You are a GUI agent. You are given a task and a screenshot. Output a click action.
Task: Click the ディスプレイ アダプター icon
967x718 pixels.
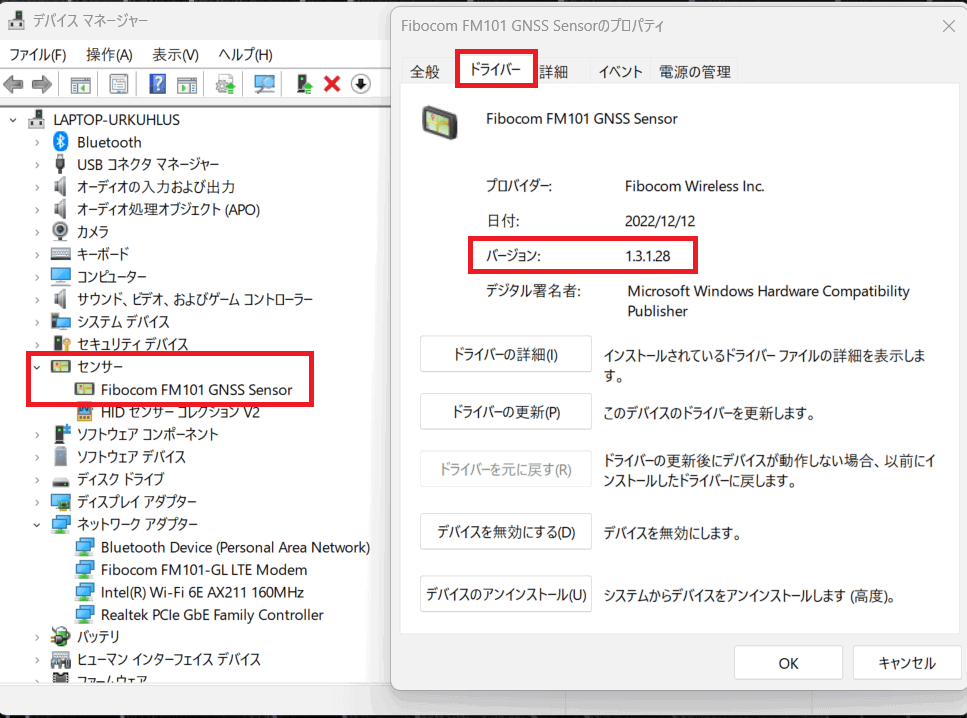[60, 502]
